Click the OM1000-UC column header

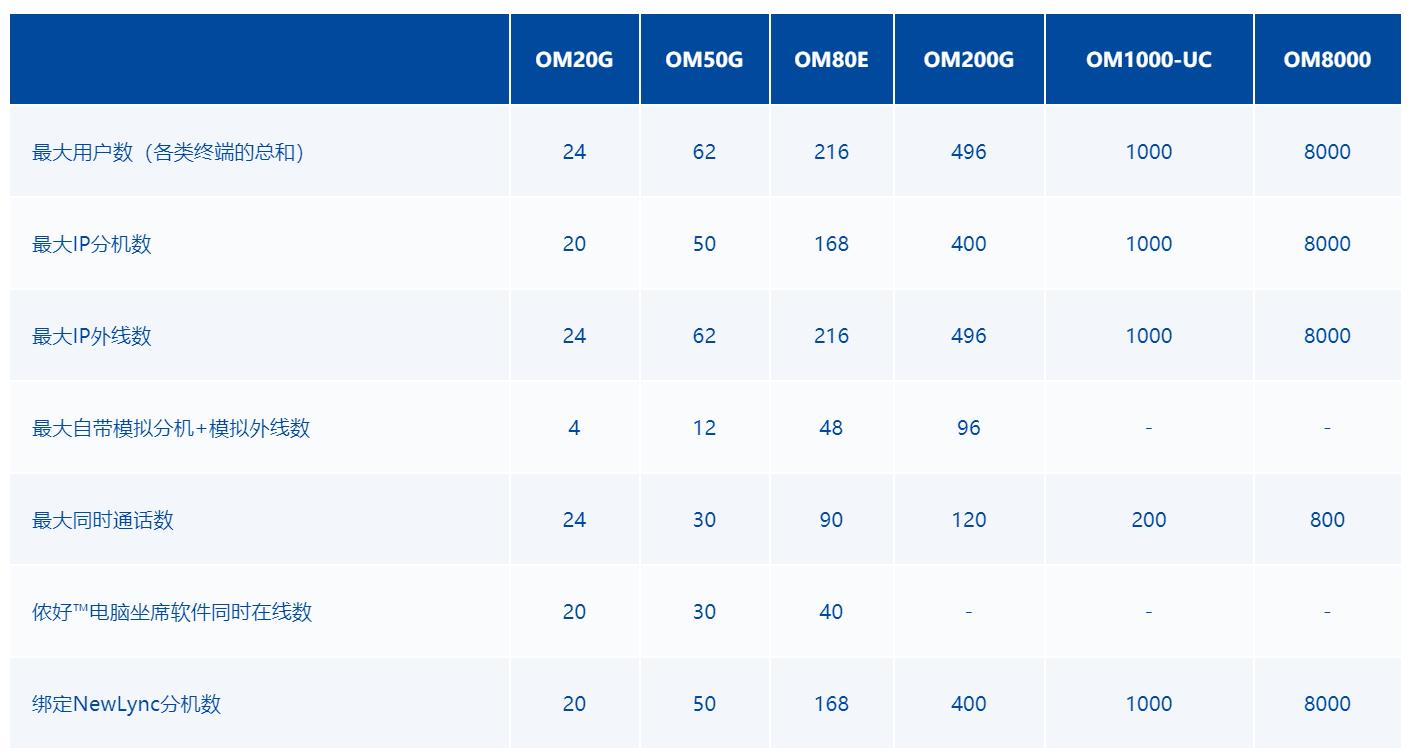click(1148, 60)
